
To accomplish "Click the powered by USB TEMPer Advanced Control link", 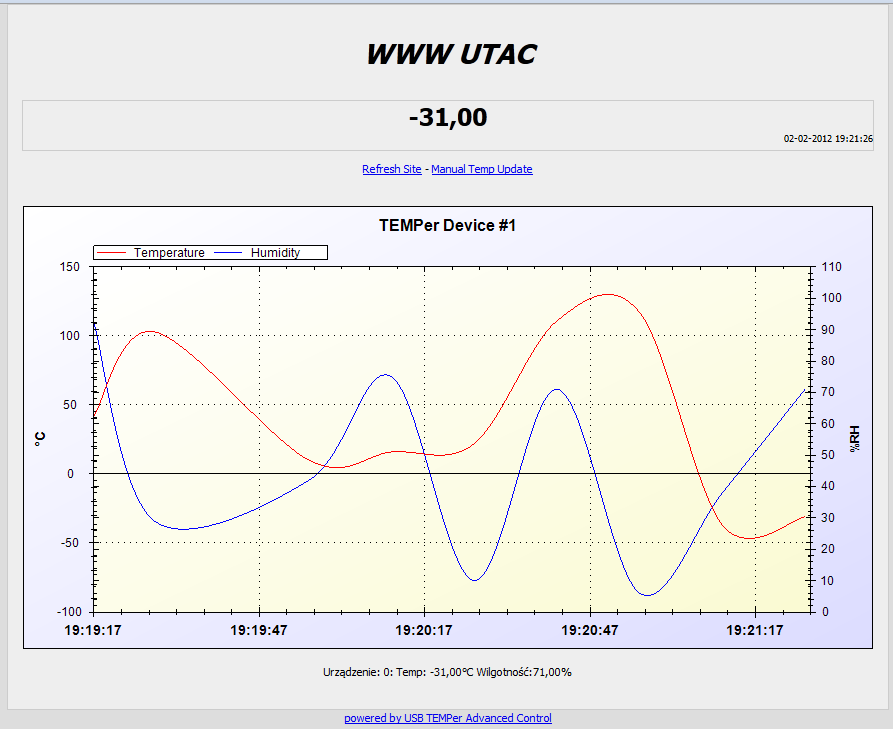I will tap(447, 718).
